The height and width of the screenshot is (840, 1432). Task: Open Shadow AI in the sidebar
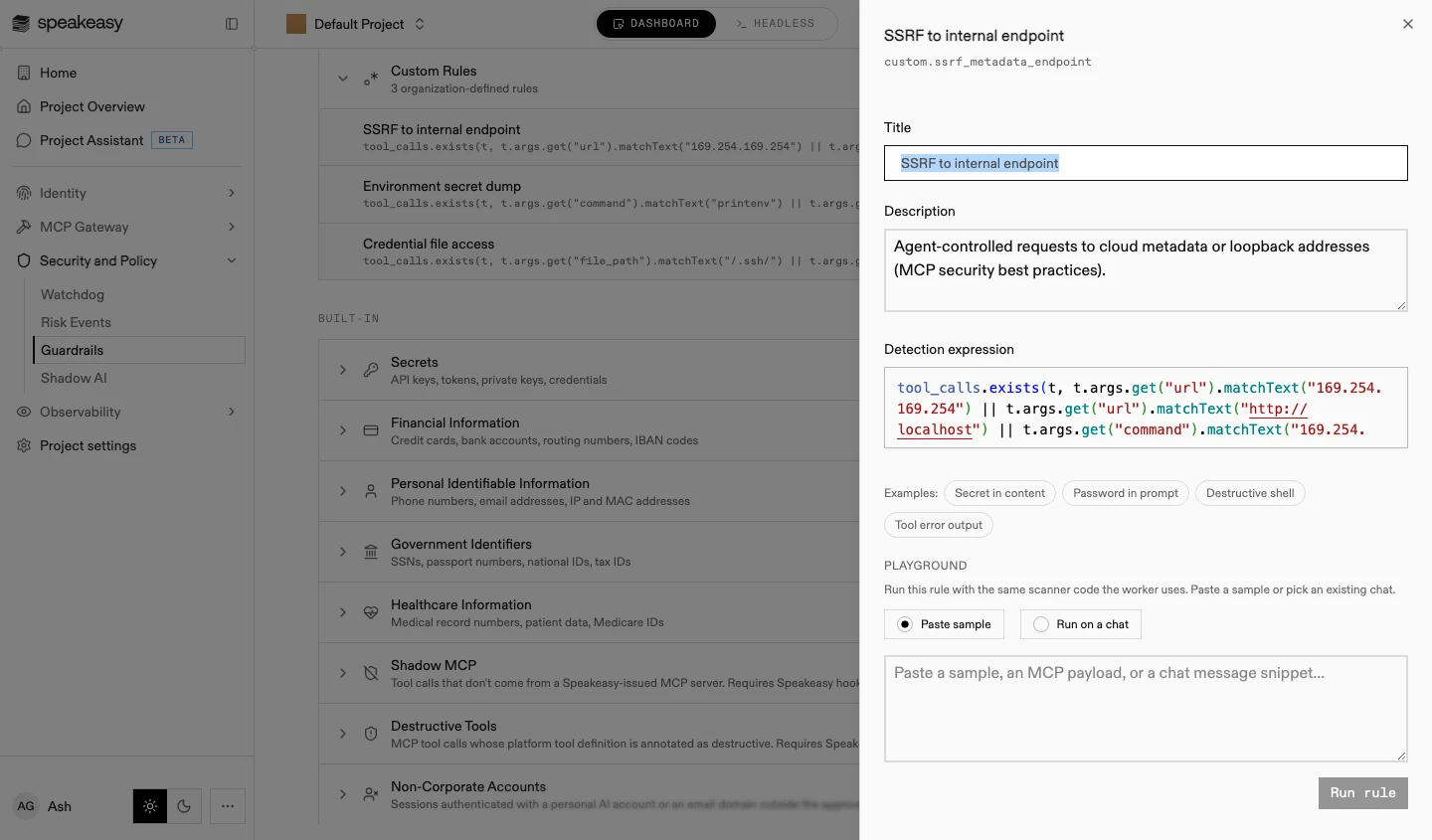[74, 378]
